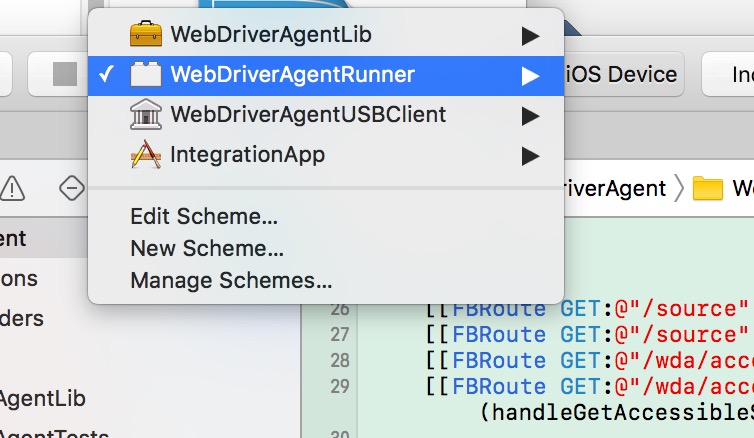Stop the running task with the square button
This screenshot has width=754, height=438.
[x=65, y=75]
